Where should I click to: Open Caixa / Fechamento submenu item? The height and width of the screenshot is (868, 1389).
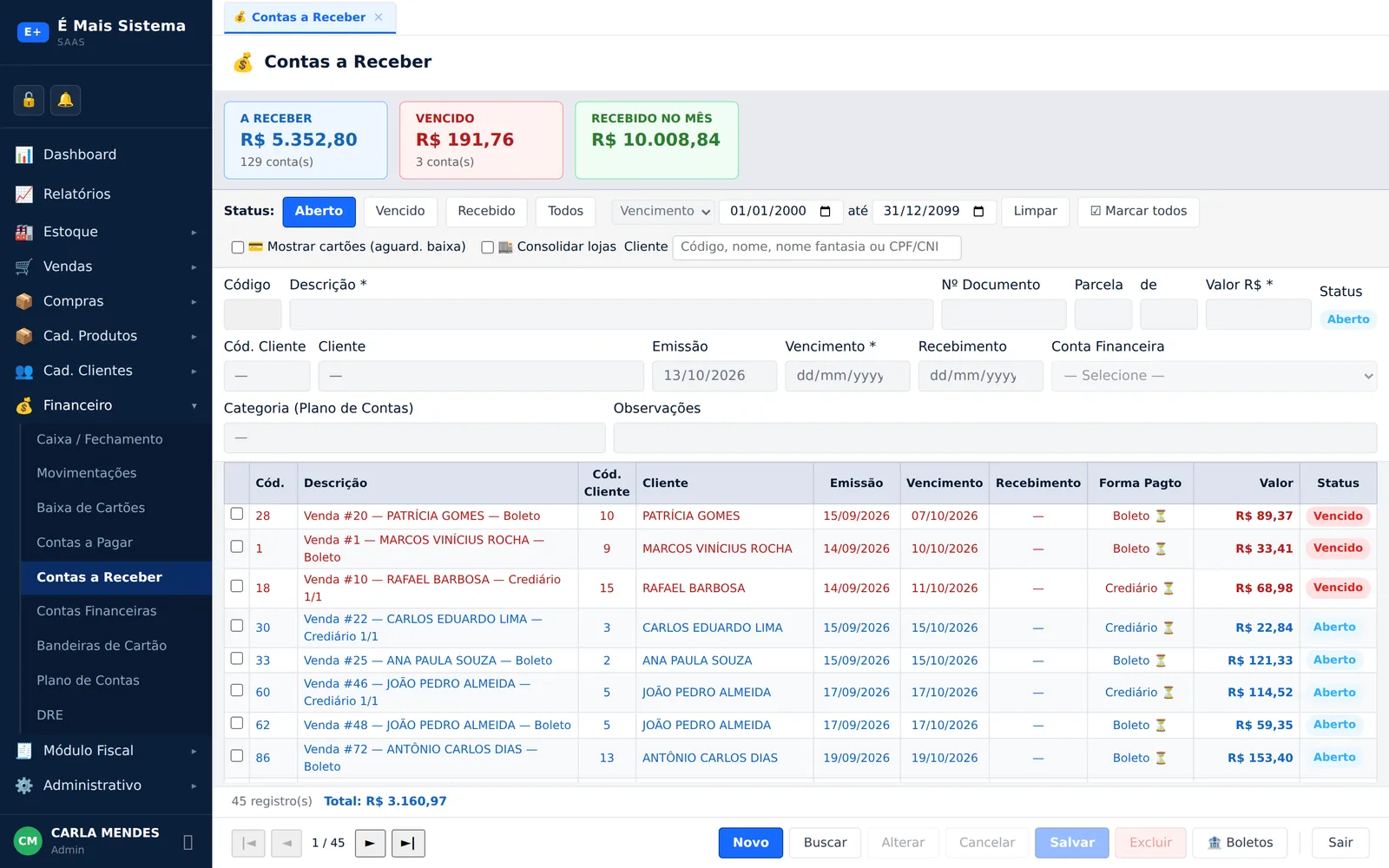115,439
